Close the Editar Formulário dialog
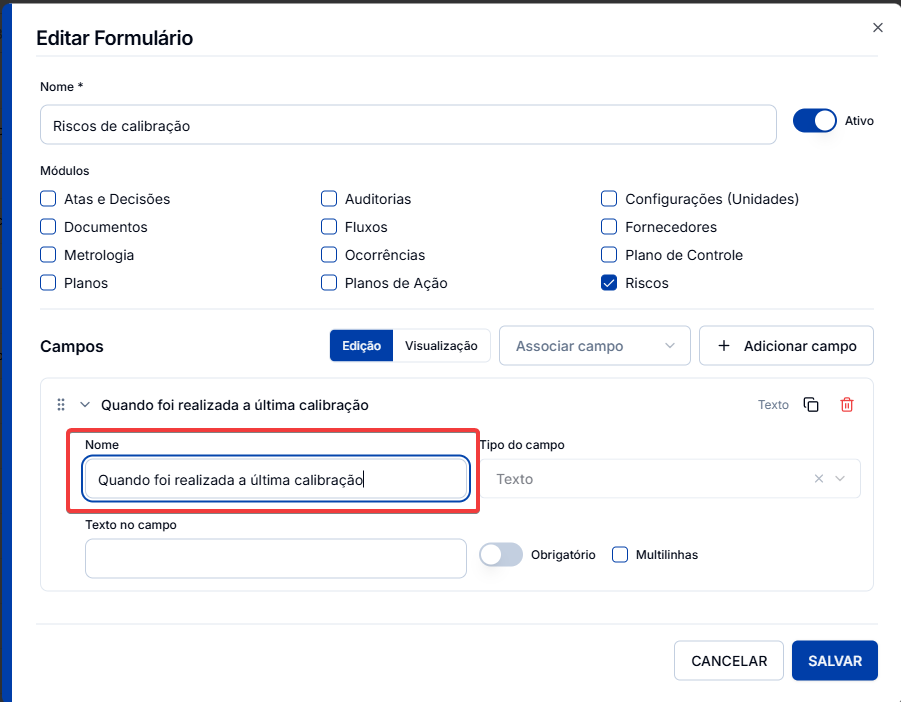The width and height of the screenshot is (901, 702). 877,28
